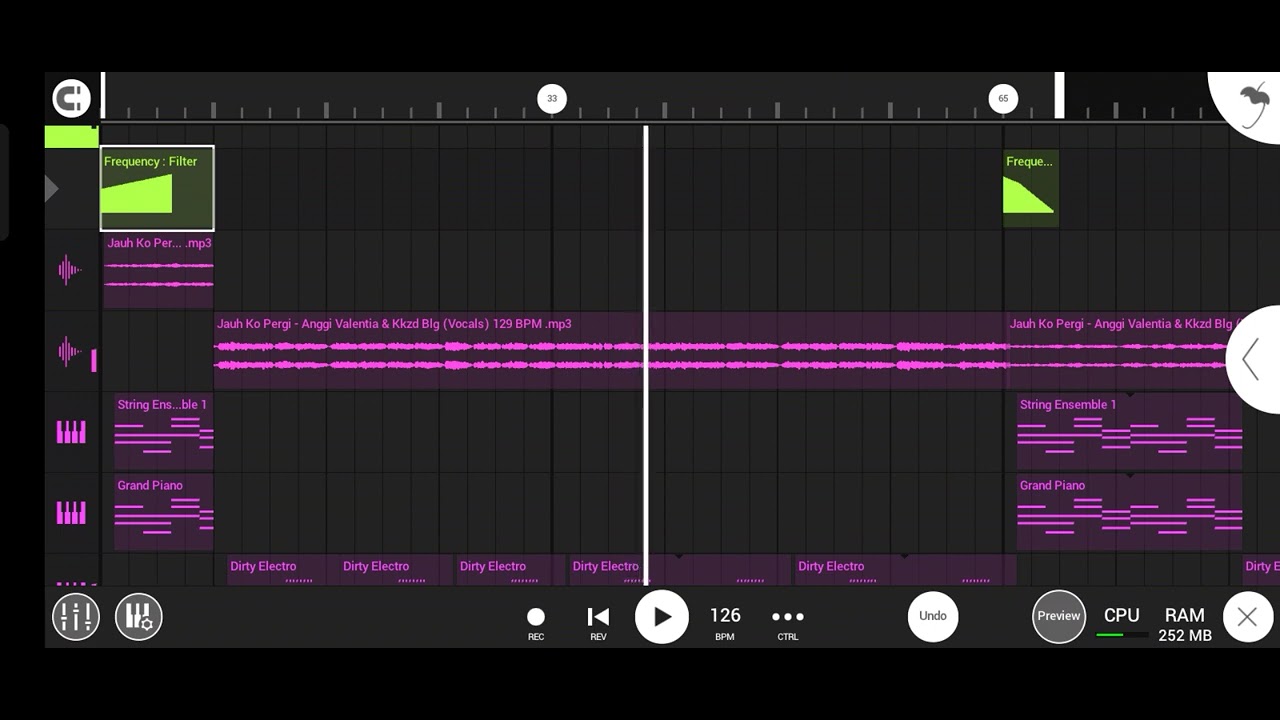Select the vocals audio track waveform icon
Screen dimensions: 1280x720
click(69, 350)
